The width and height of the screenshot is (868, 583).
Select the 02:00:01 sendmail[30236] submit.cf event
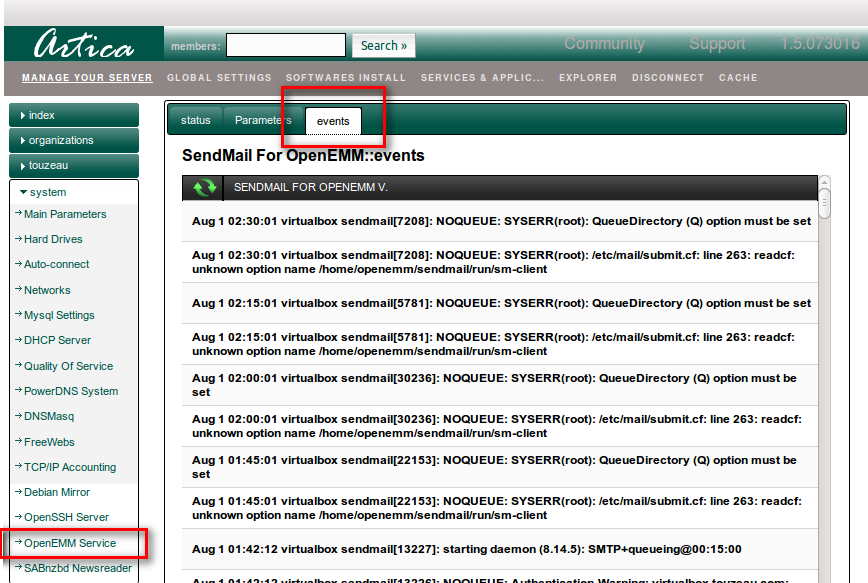(500, 426)
